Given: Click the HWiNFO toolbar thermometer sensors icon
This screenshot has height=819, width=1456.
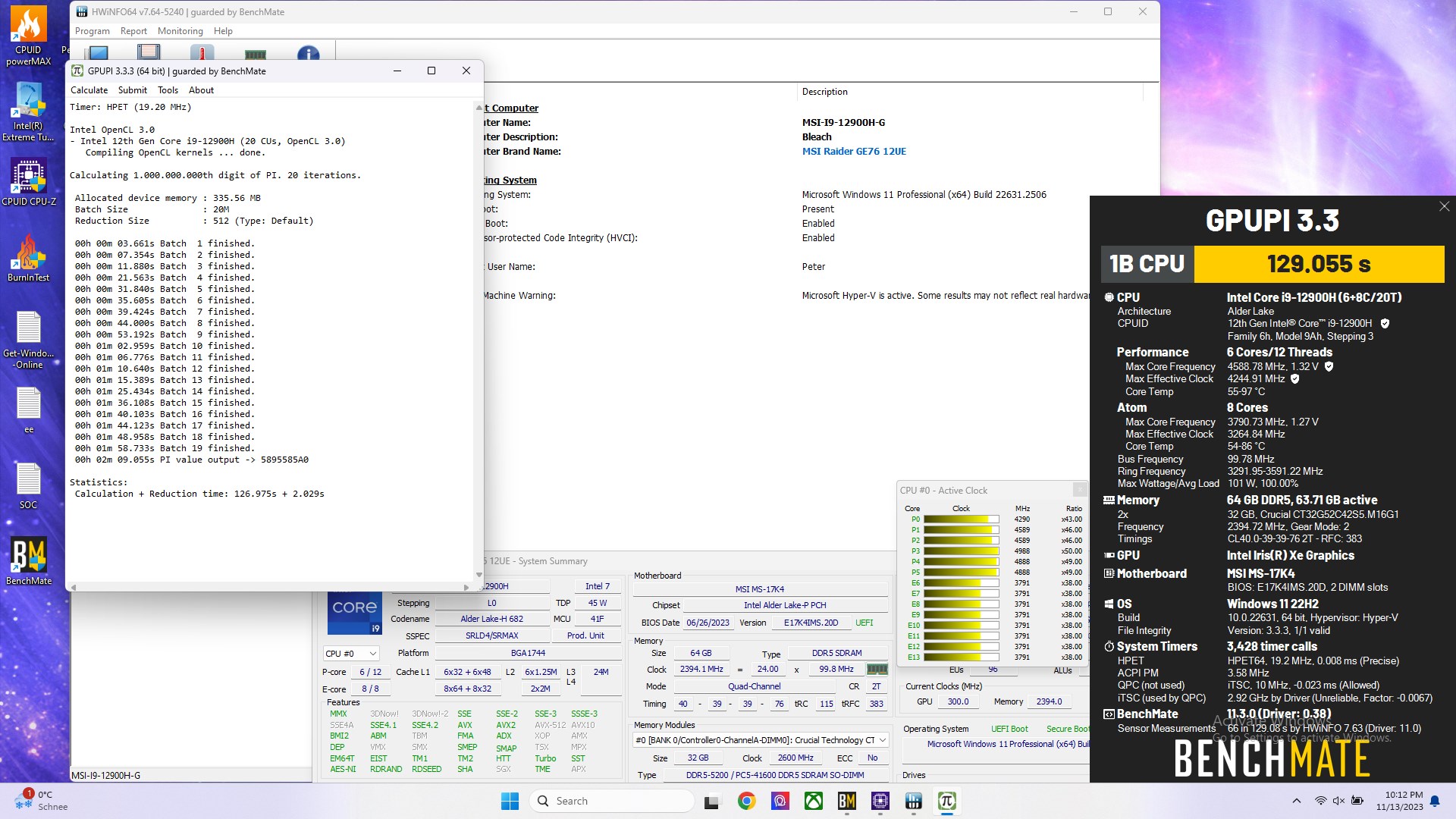Looking at the screenshot, I should point(202,53).
